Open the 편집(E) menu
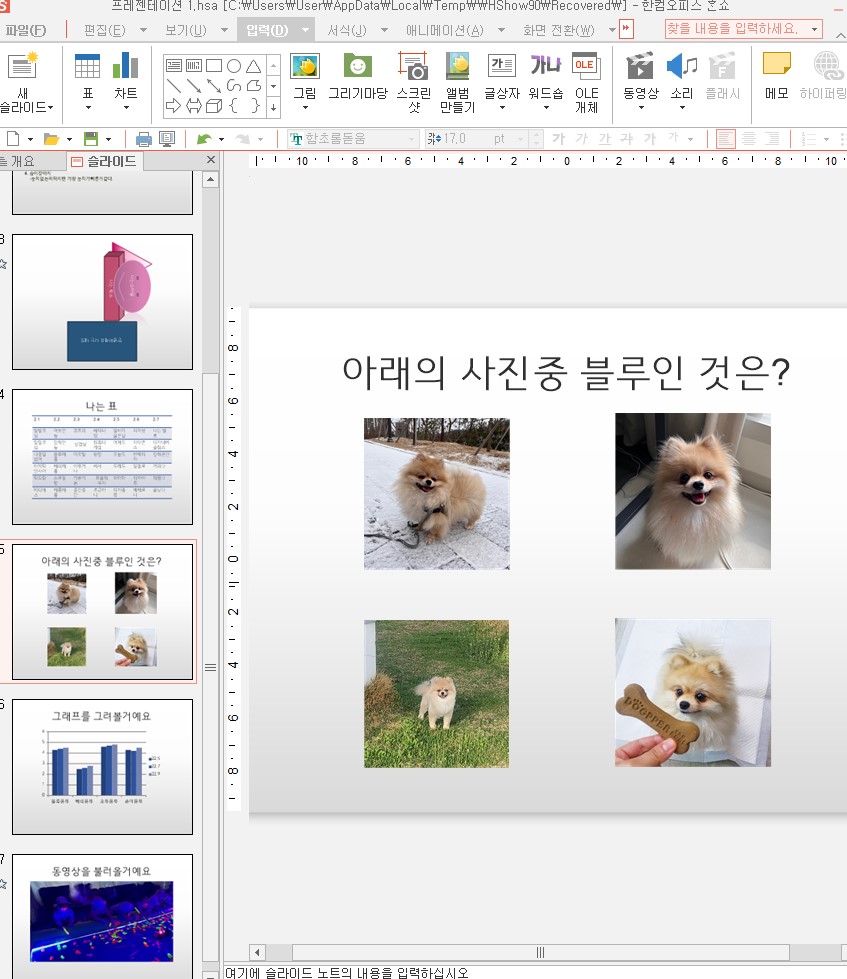This screenshot has width=847, height=979. [104, 30]
